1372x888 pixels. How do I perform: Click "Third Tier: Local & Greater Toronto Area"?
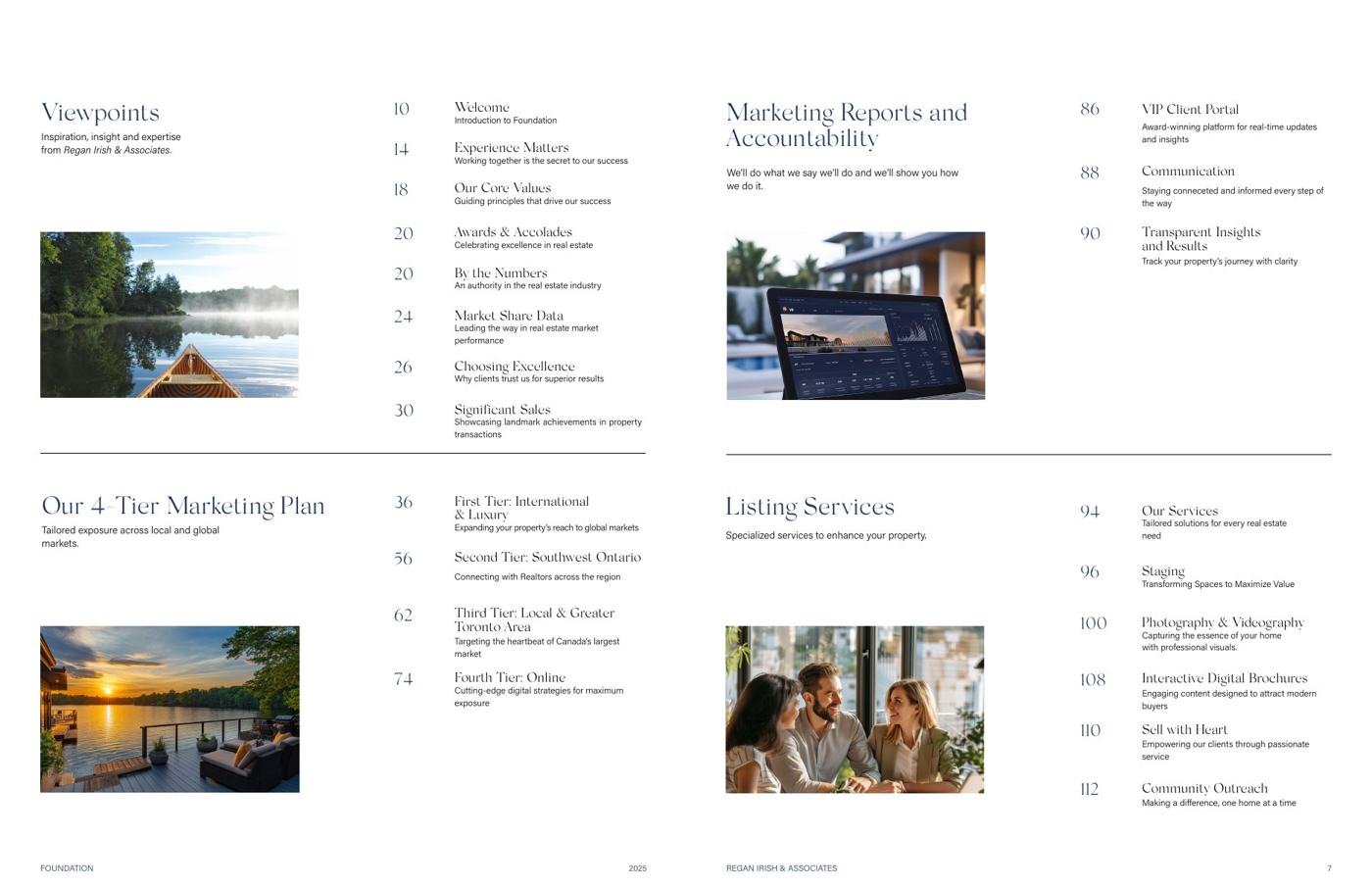point(534,619)
